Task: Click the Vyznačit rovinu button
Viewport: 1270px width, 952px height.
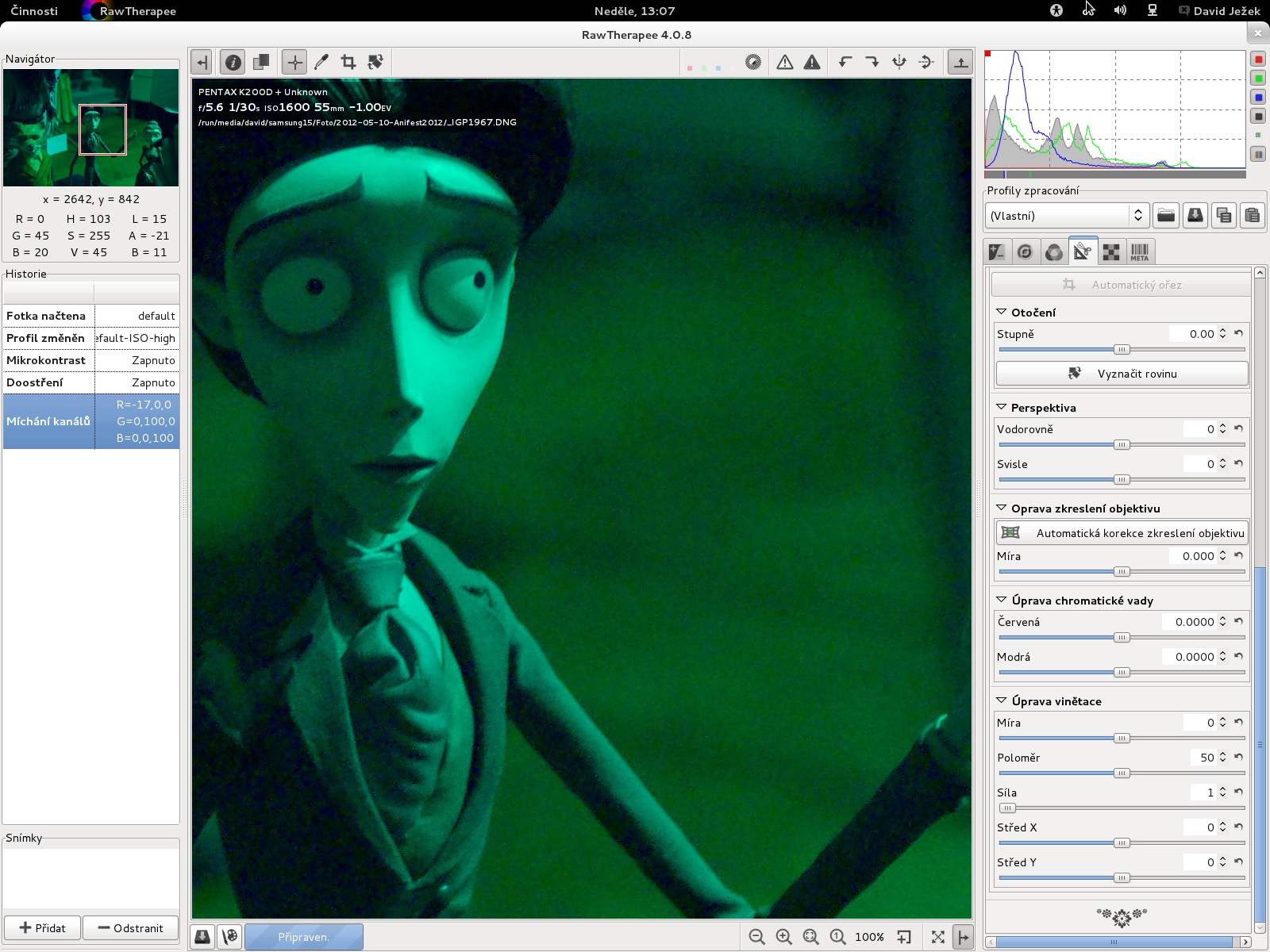Action: coord(1122,374)
